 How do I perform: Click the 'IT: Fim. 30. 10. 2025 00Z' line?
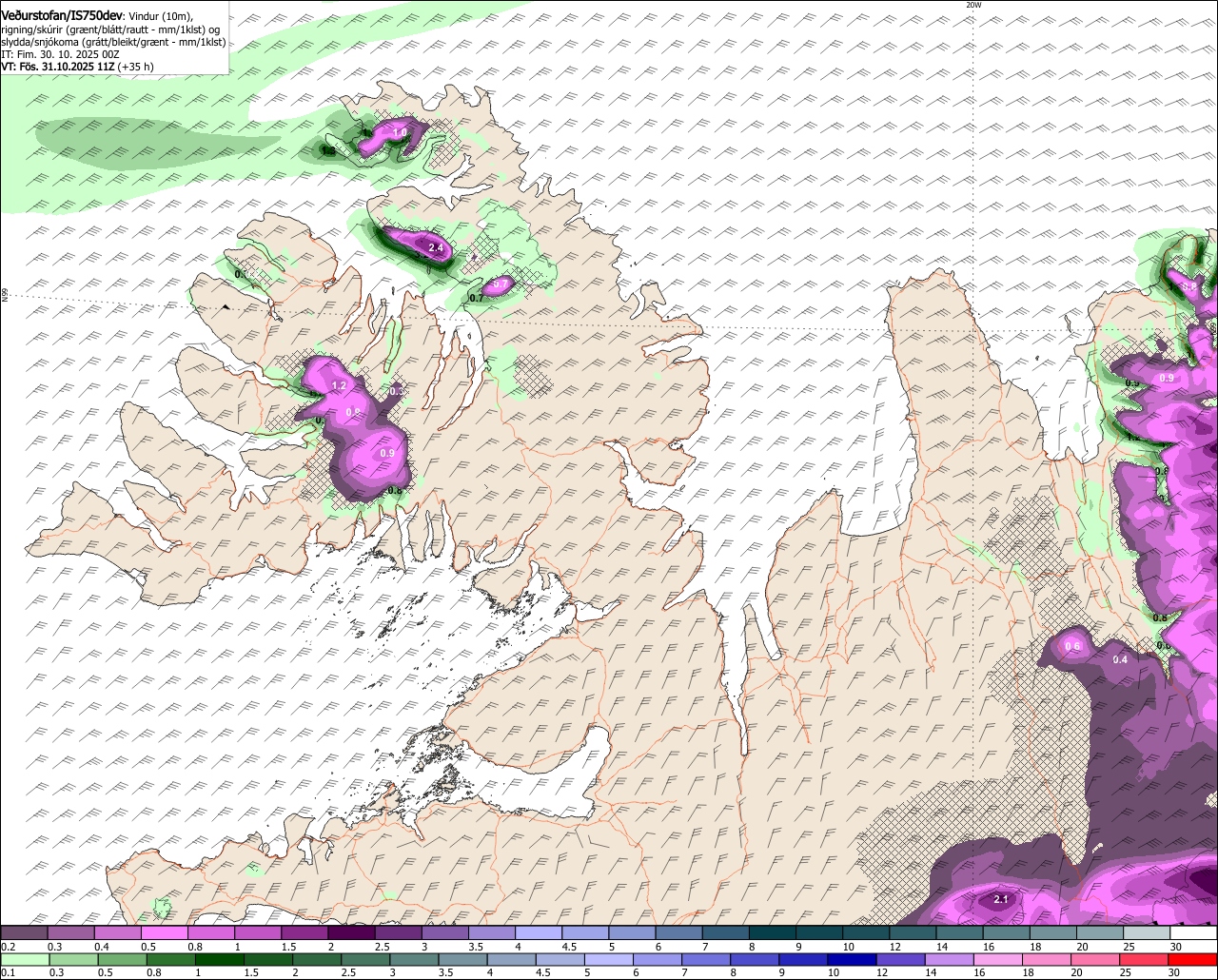pyautogui.click(x=59, y=54)
